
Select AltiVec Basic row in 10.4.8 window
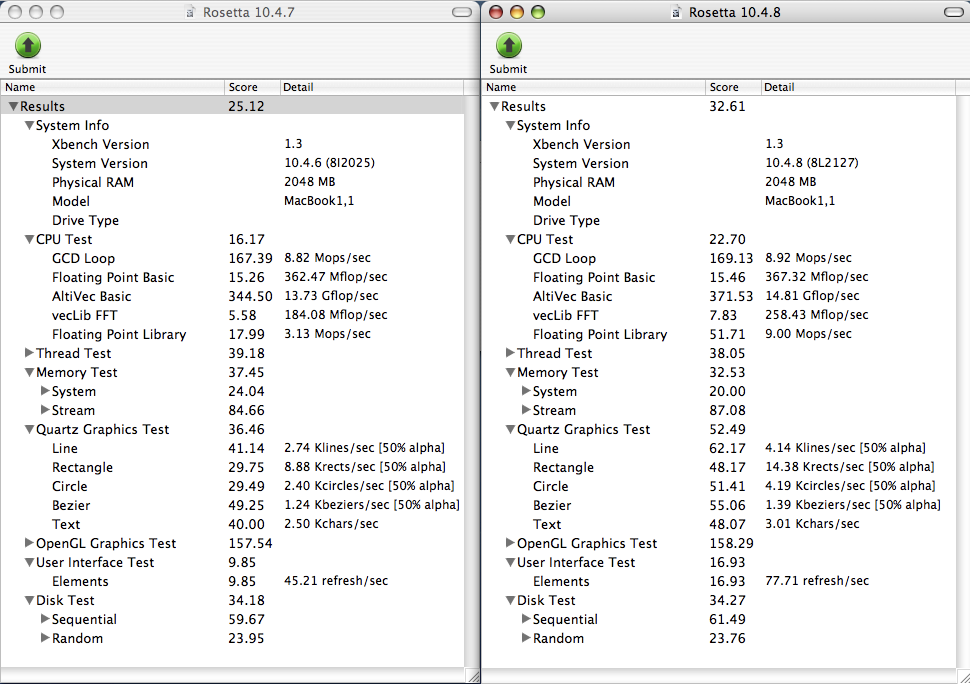click(x=718, y=296)
